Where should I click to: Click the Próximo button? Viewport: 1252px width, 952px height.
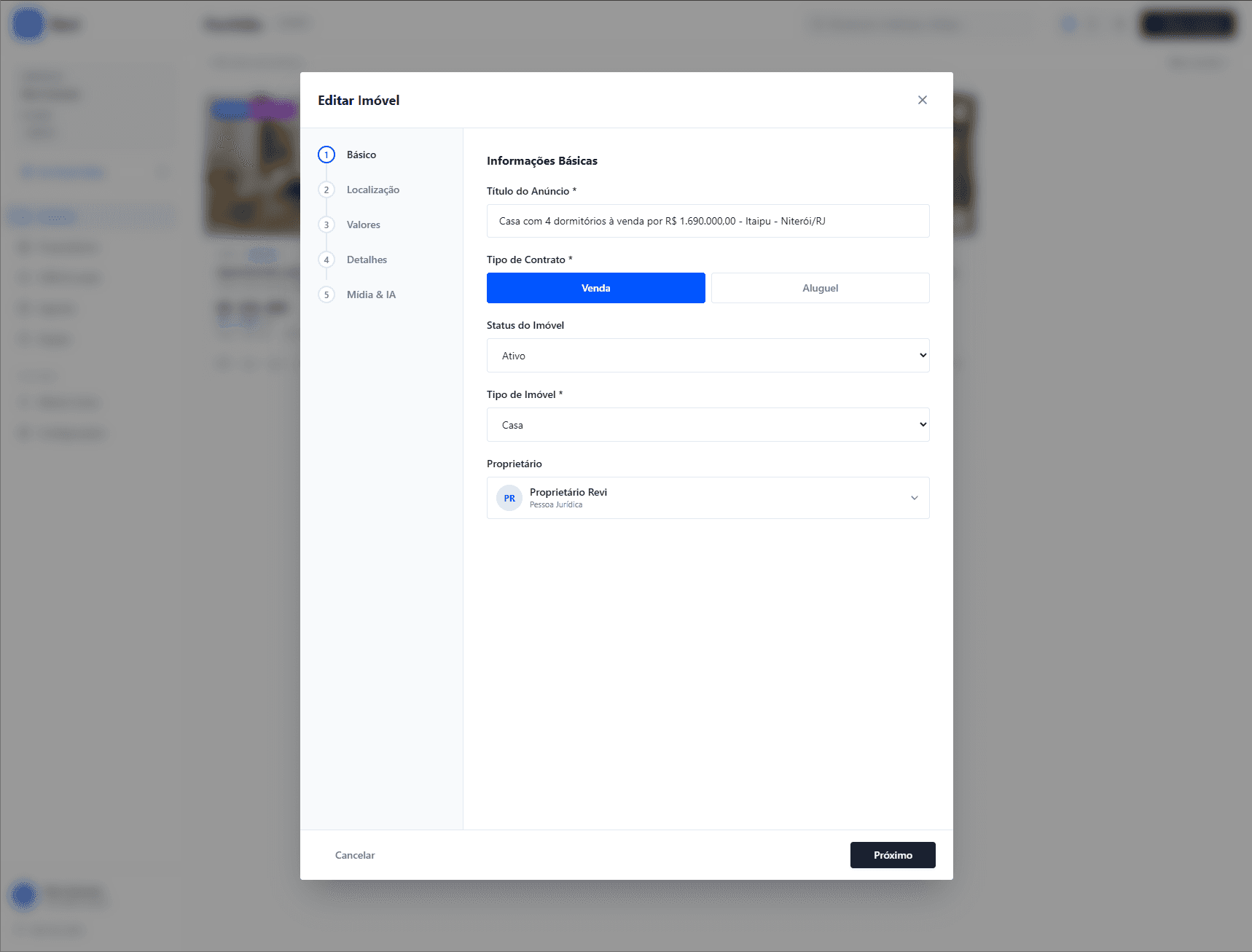(x=892, y=855)
